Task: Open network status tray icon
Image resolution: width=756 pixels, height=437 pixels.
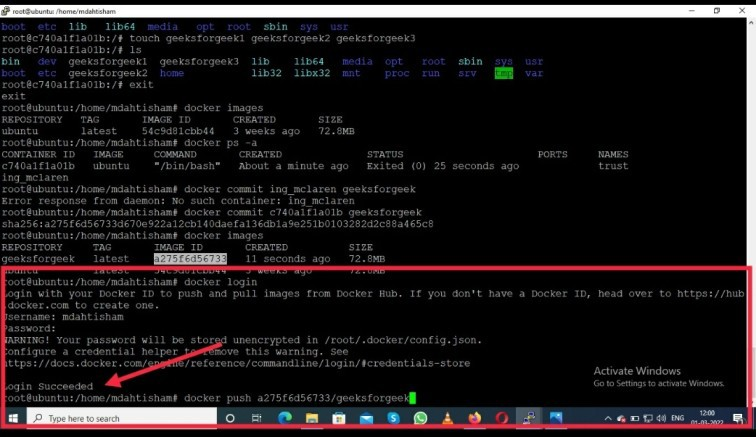Action: point(648,418)
